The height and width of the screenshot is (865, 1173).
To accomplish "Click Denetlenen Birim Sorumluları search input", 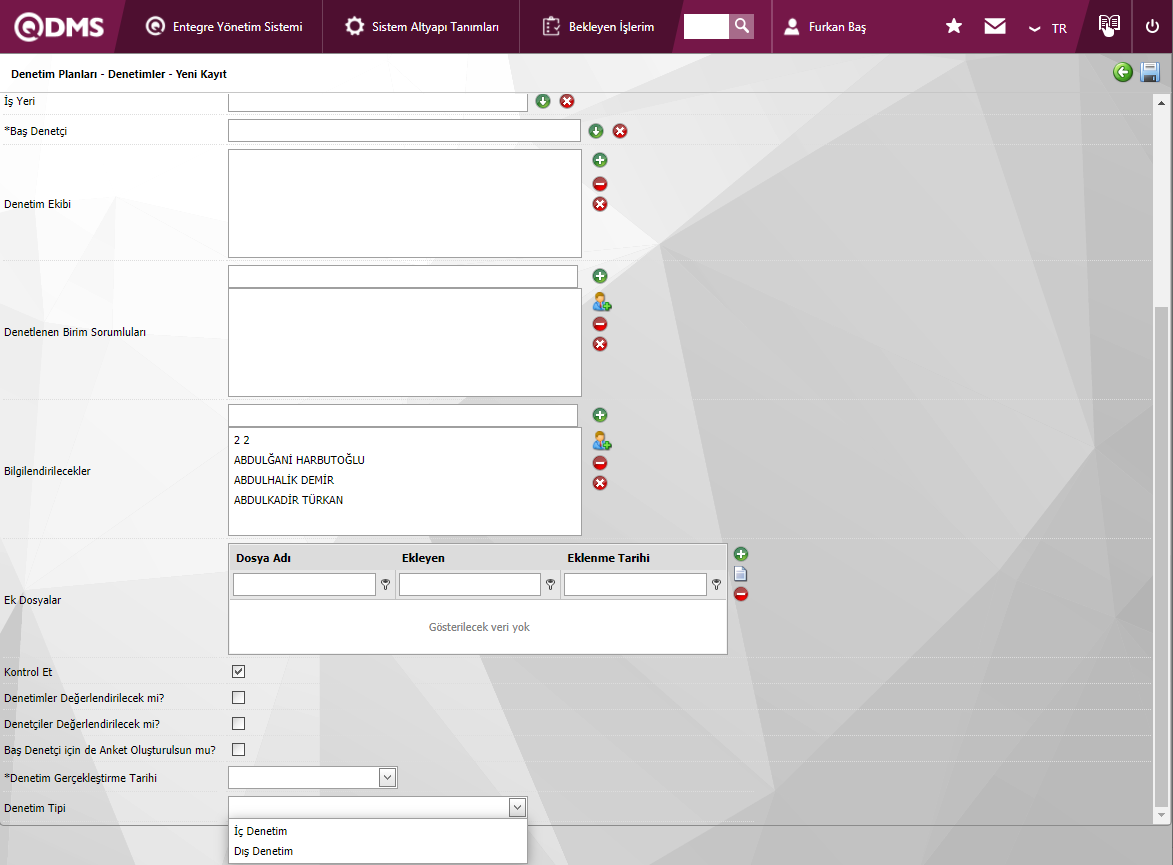I will pos(402,276).
